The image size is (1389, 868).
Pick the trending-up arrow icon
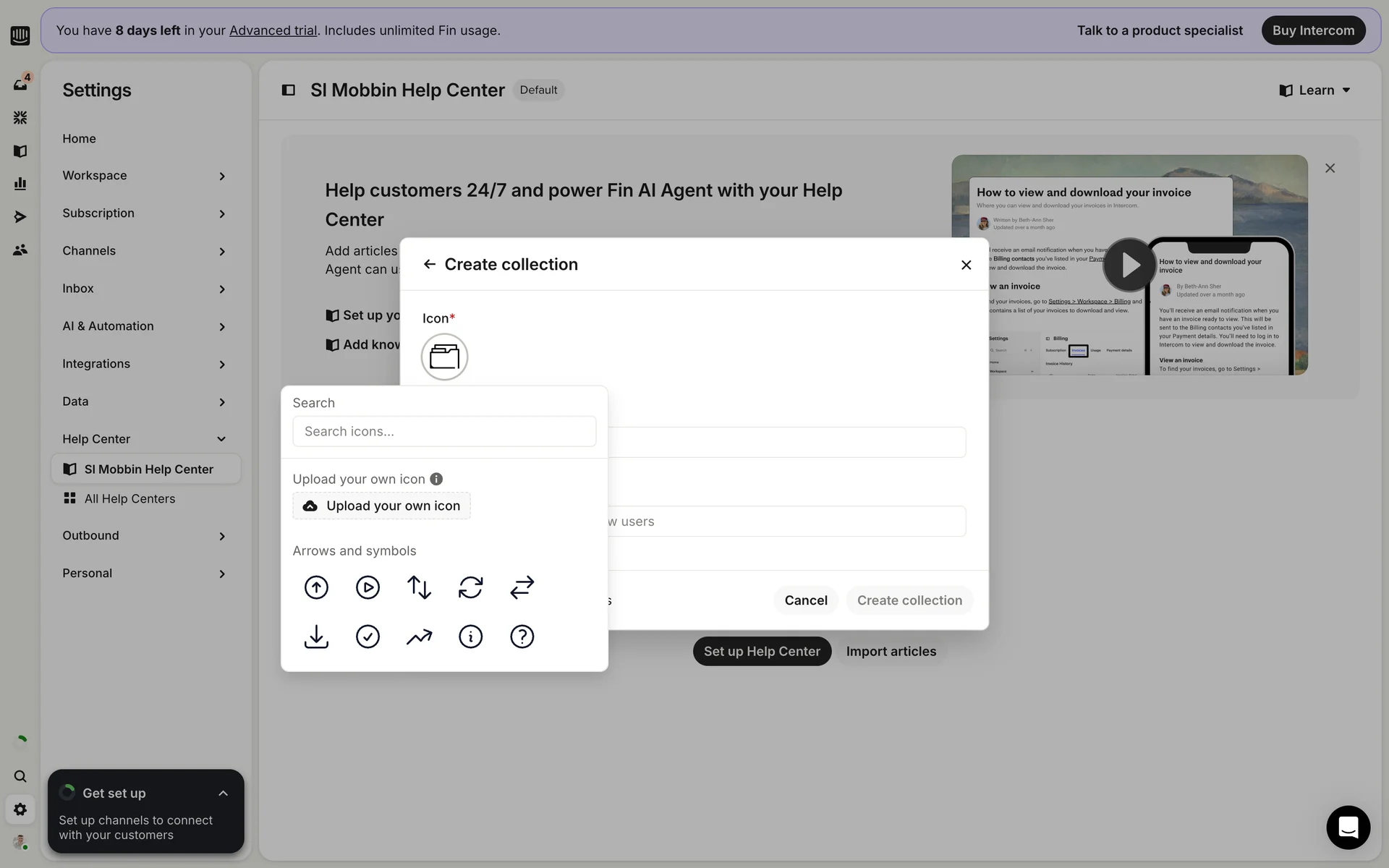coord(419,637)
